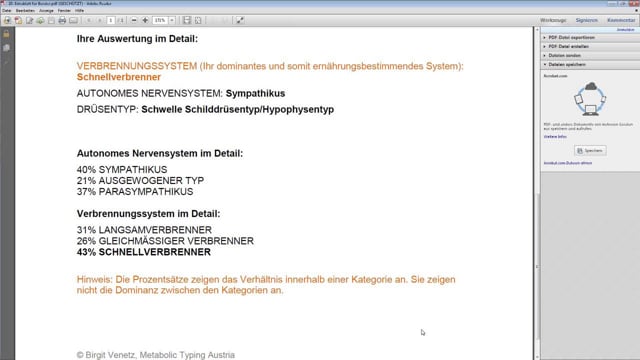This screenshot has width=640, height=360.
Task: Expand PDF-Datei erstellen section
Action: coord(590,47)
